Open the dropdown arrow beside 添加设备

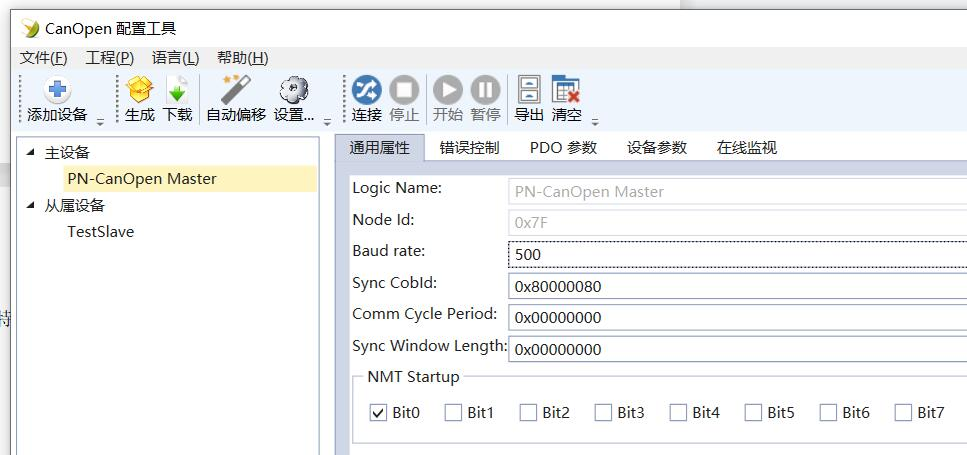click(x=100, y=121)
